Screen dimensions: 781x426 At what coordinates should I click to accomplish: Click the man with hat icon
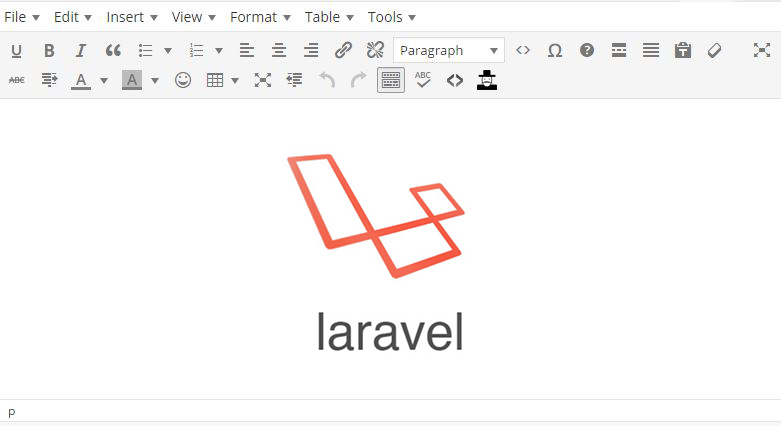pyautogui.click(x=487, y=80)
